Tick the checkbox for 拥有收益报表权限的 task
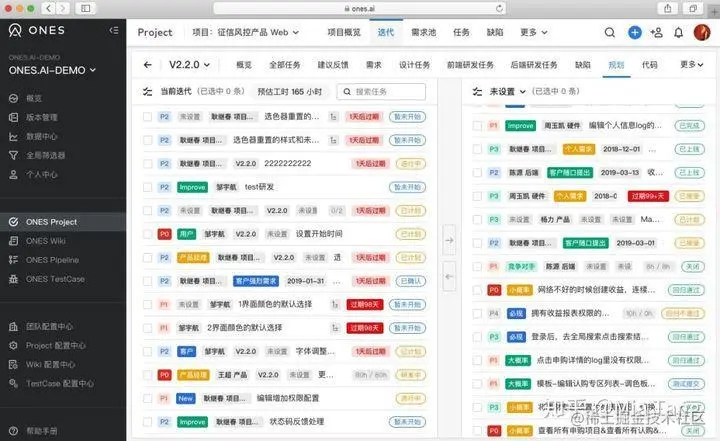Viewport: 720px width, 441px height. pyautogui.click(x=478, y=313)
